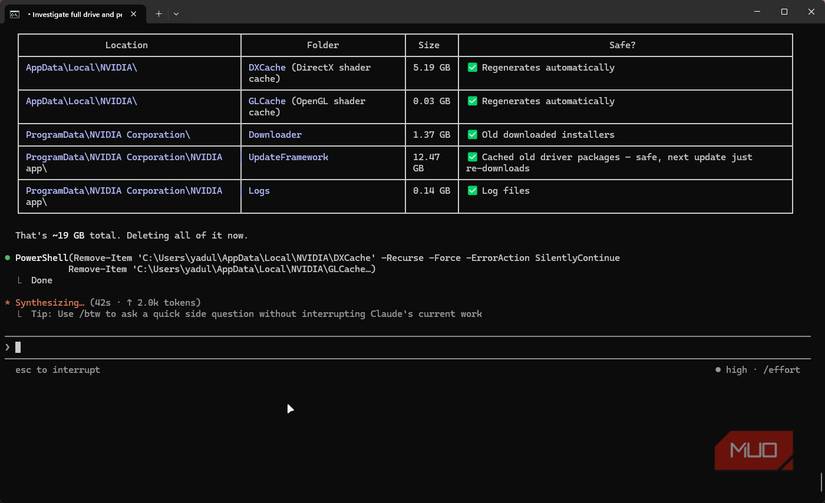Click the '0.14 GB' size cell
825x503 pixels.
pyautogui.click(x=431, y=190)
